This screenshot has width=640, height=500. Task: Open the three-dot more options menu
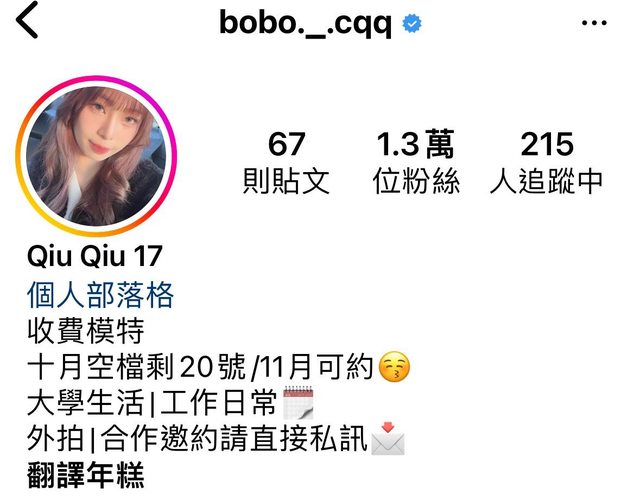coord(594,23)
